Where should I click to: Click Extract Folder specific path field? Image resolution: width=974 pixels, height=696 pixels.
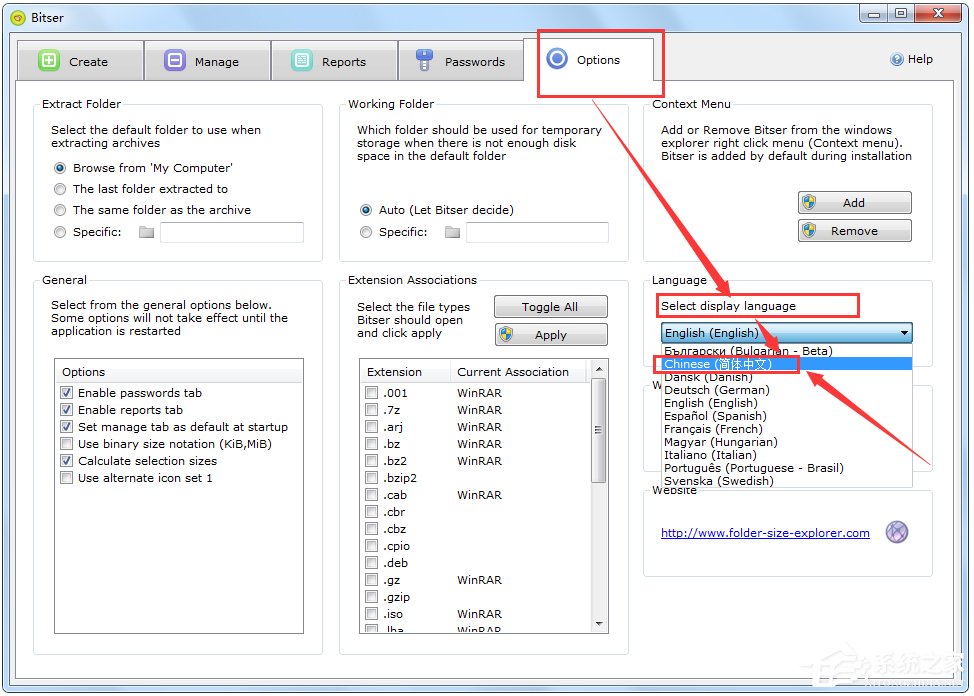(232, 232)
